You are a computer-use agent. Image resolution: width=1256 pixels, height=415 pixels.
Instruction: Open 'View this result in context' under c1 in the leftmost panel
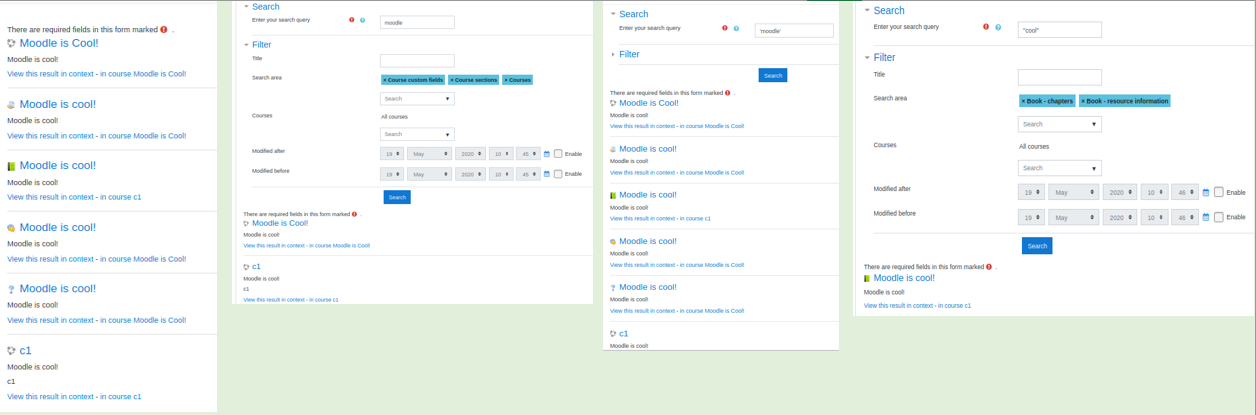pos(50,397)
